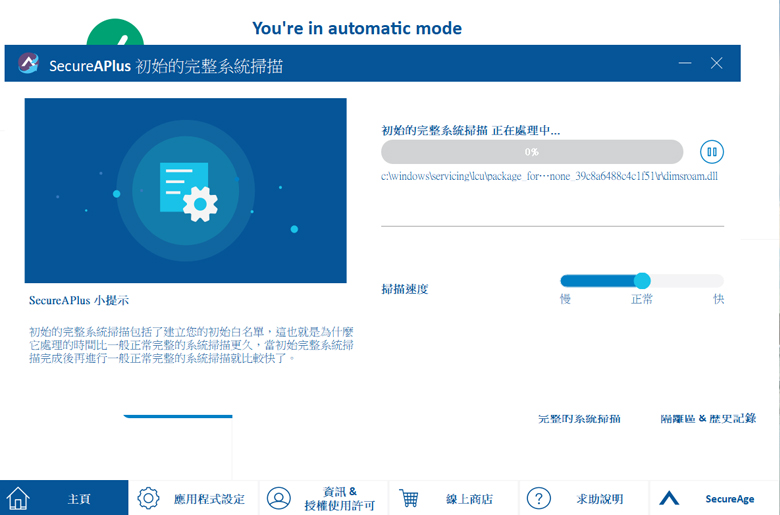Viewport: 780px width, 515px height.
Task: Click the green checkmark status icon
Action: (x=115, y=32)
